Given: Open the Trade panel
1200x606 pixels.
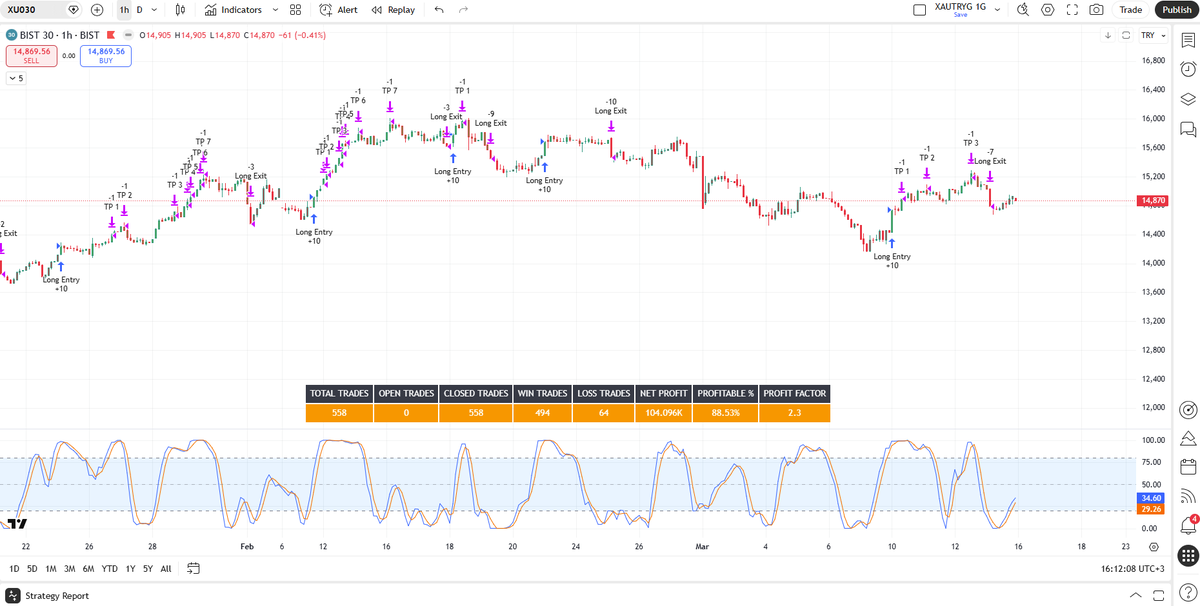Looking at the screenshot, I should (1131, 9).
